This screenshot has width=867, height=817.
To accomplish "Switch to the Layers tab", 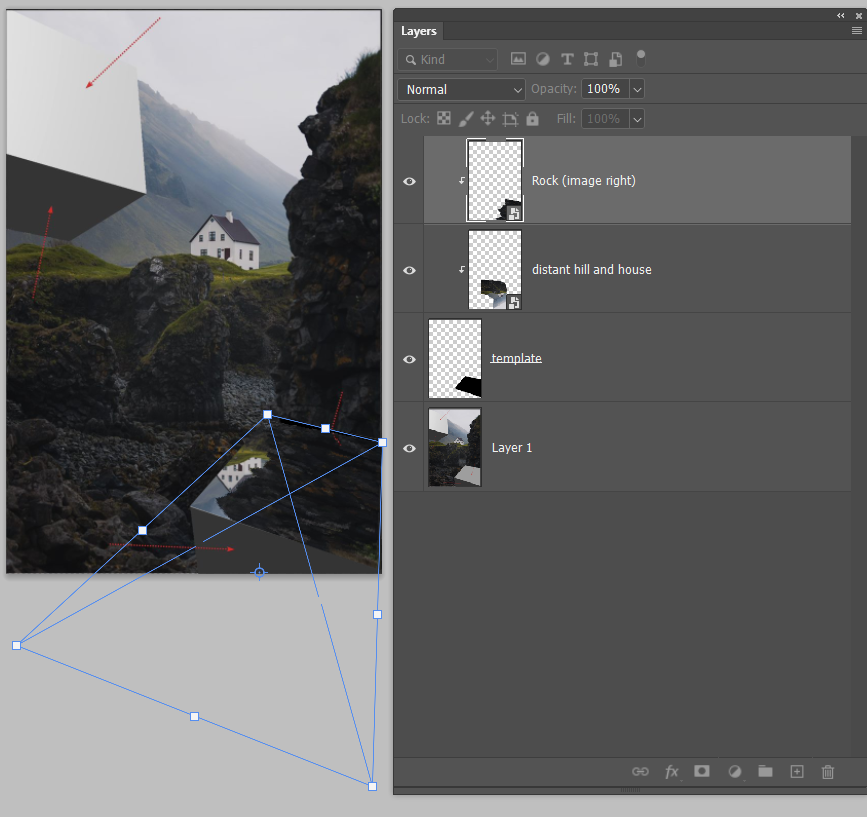I will 418,31.
